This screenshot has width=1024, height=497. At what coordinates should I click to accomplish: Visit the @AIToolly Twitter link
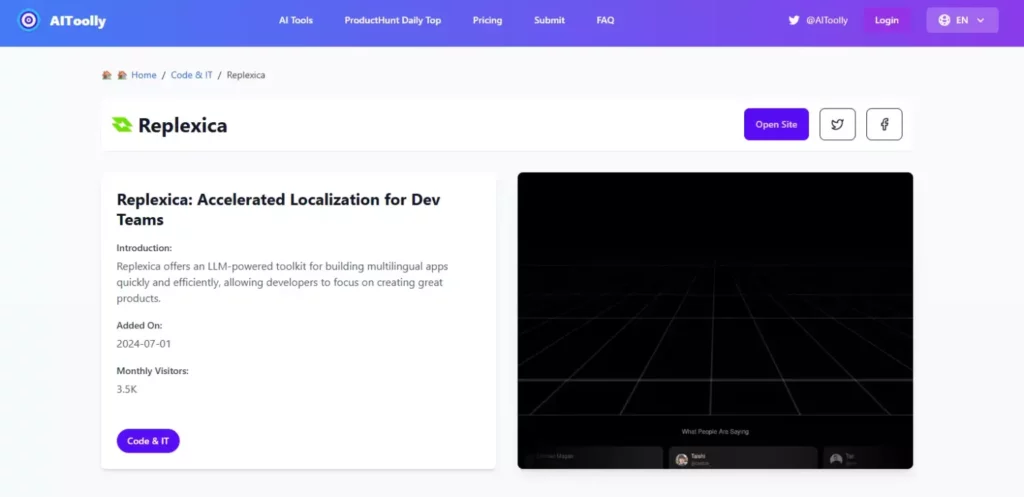(827, 20)
